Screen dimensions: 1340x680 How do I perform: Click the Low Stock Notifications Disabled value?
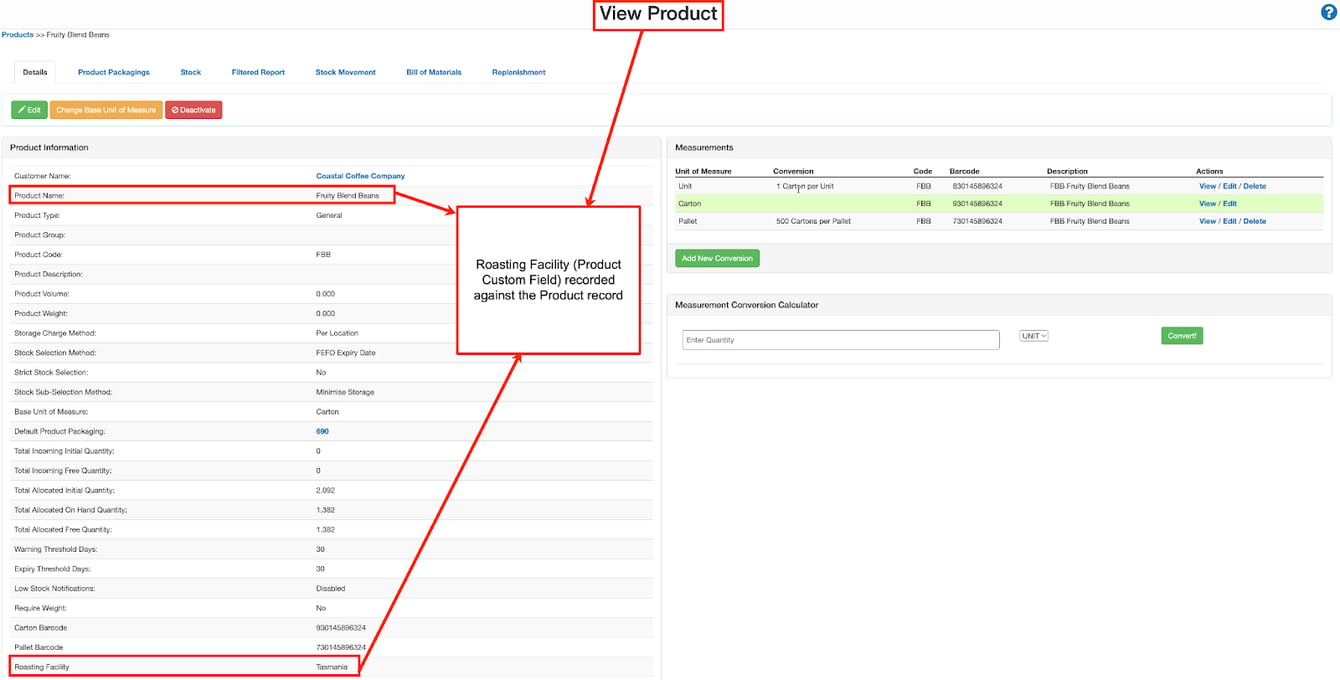tap(330, 589)
